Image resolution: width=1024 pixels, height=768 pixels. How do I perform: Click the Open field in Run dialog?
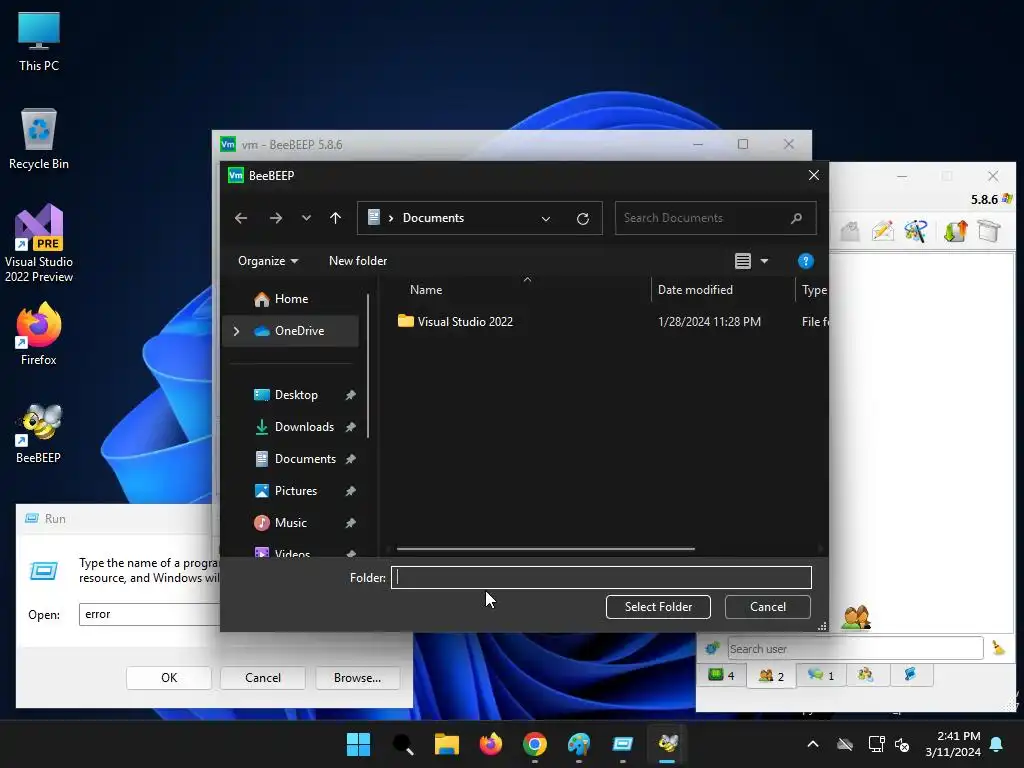(x=150, y=615)
